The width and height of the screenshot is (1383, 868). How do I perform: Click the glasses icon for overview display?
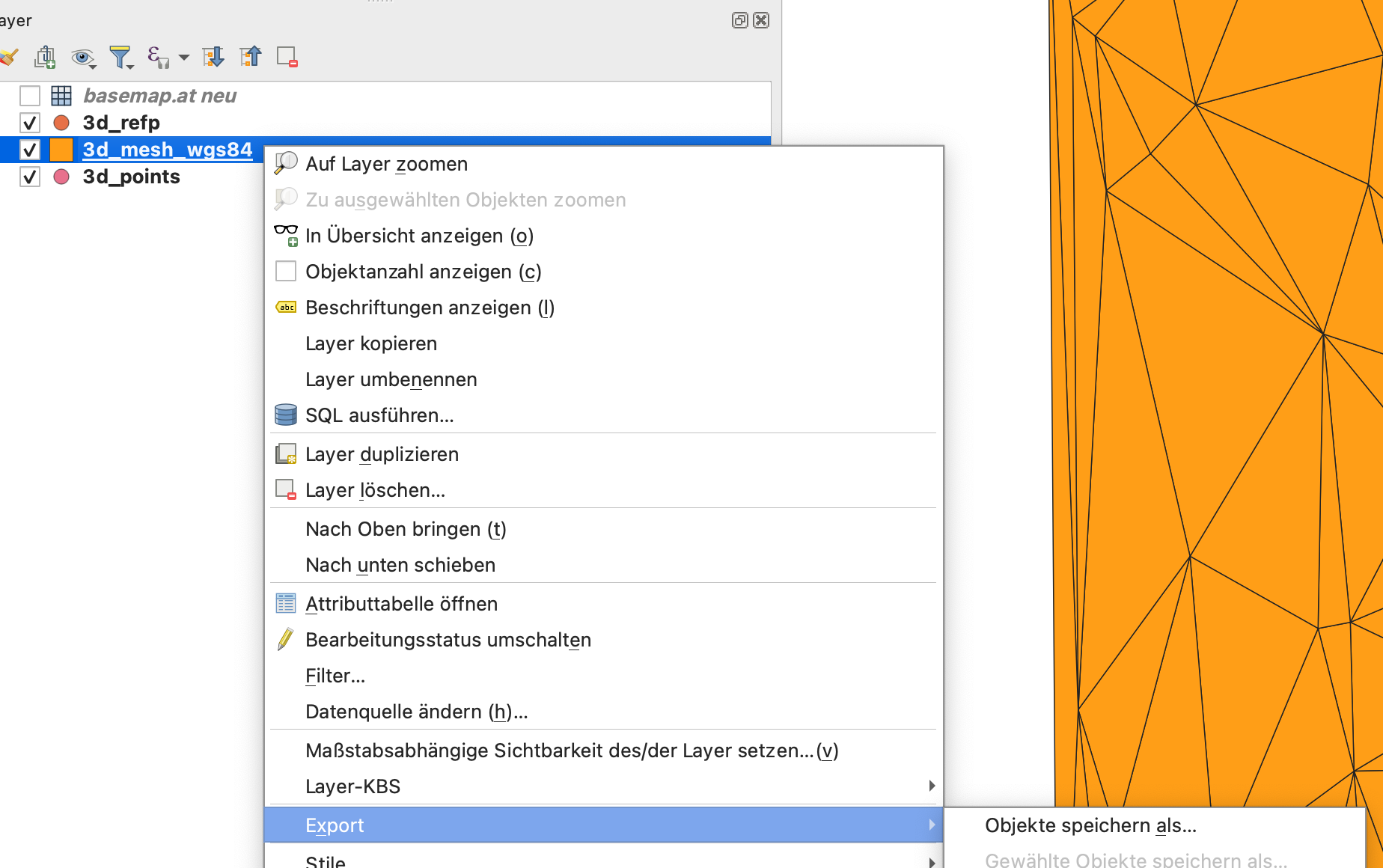(x=286, y=235)
